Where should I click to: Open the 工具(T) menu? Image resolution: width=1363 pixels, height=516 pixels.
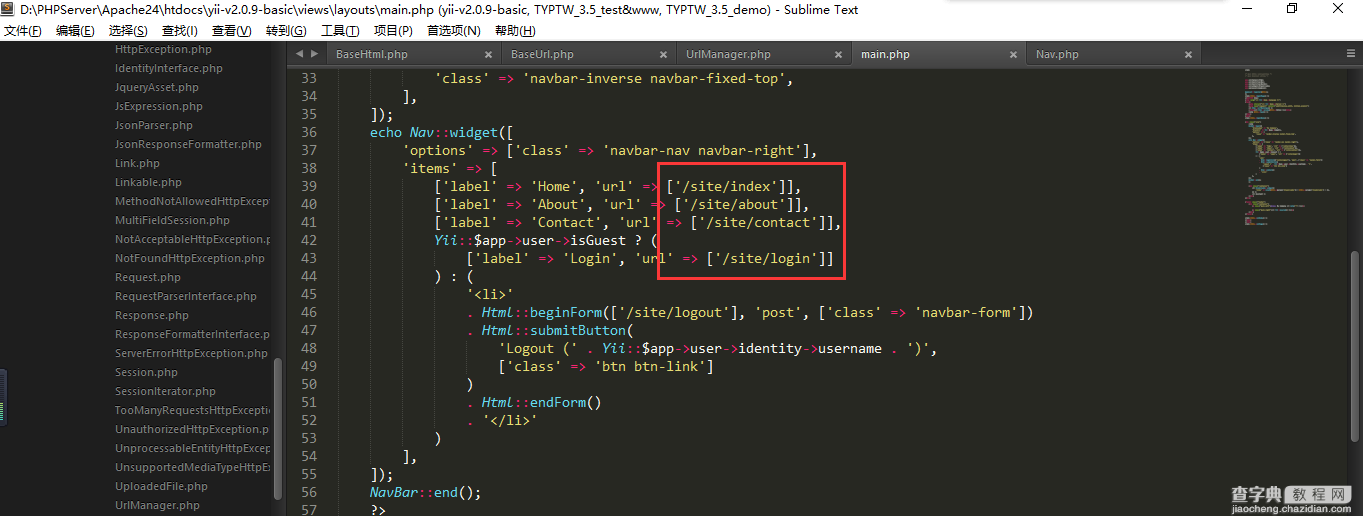click(340, 30)
